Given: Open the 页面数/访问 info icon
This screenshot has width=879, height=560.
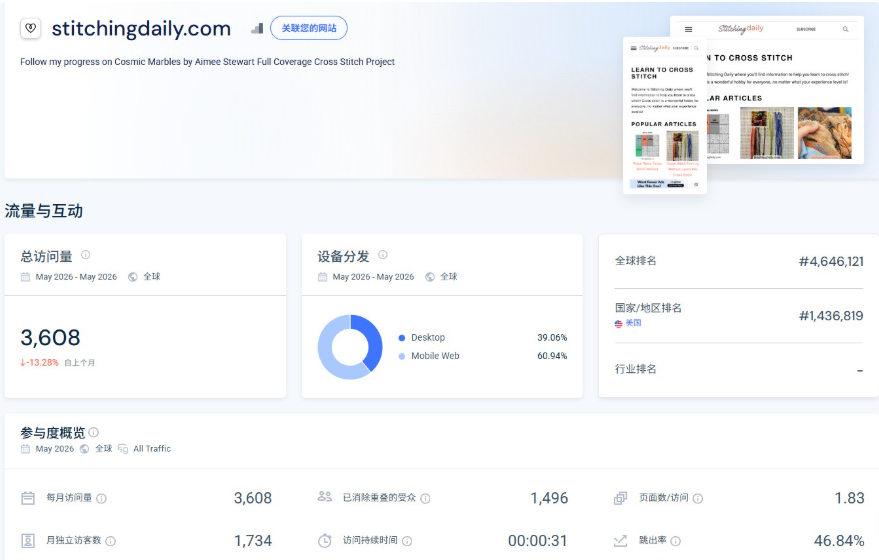Looking at the screenshot, I should pyautogui.click(x=698, y=498).
